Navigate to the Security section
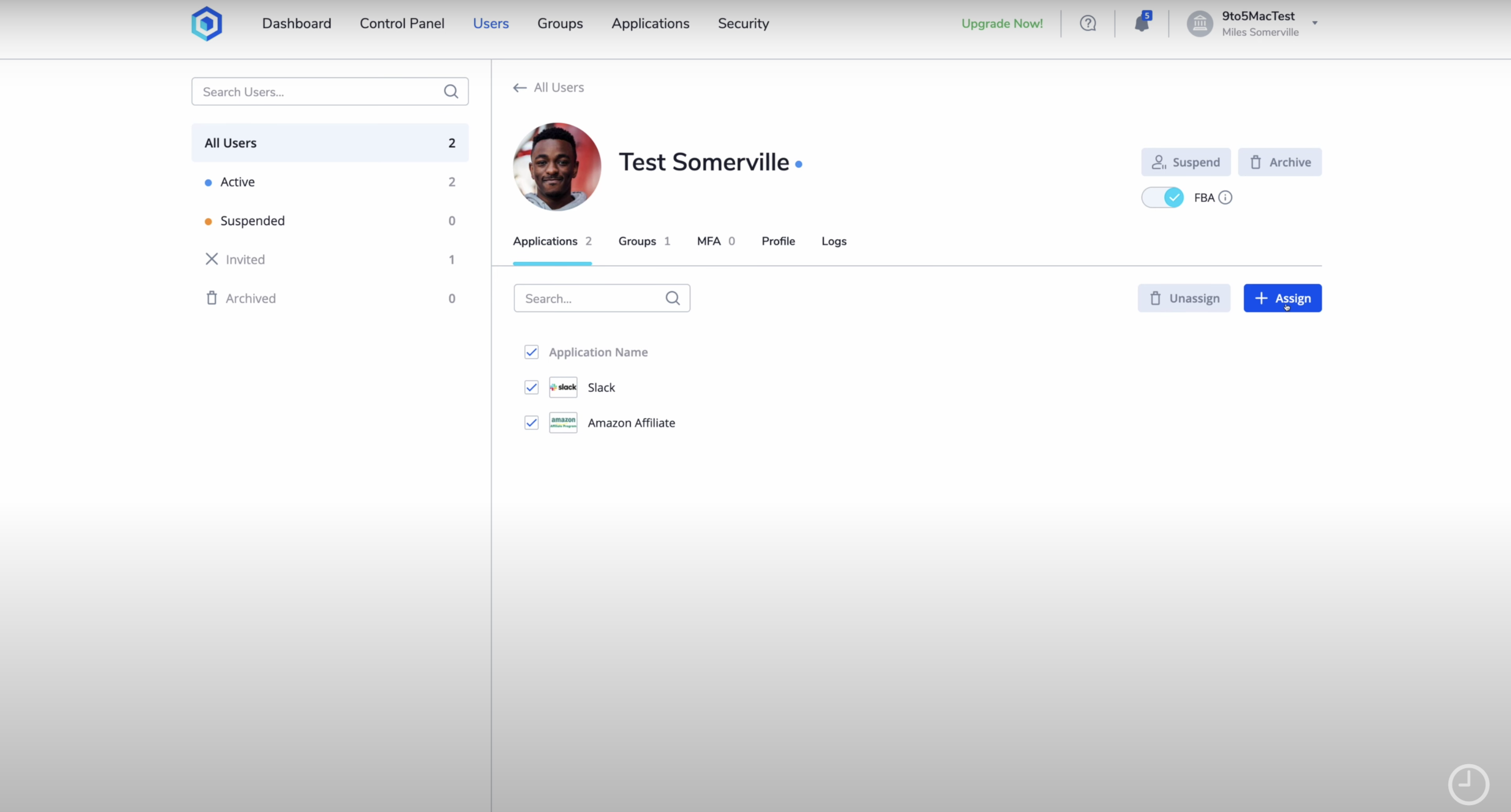 click(x=743, y=24)
